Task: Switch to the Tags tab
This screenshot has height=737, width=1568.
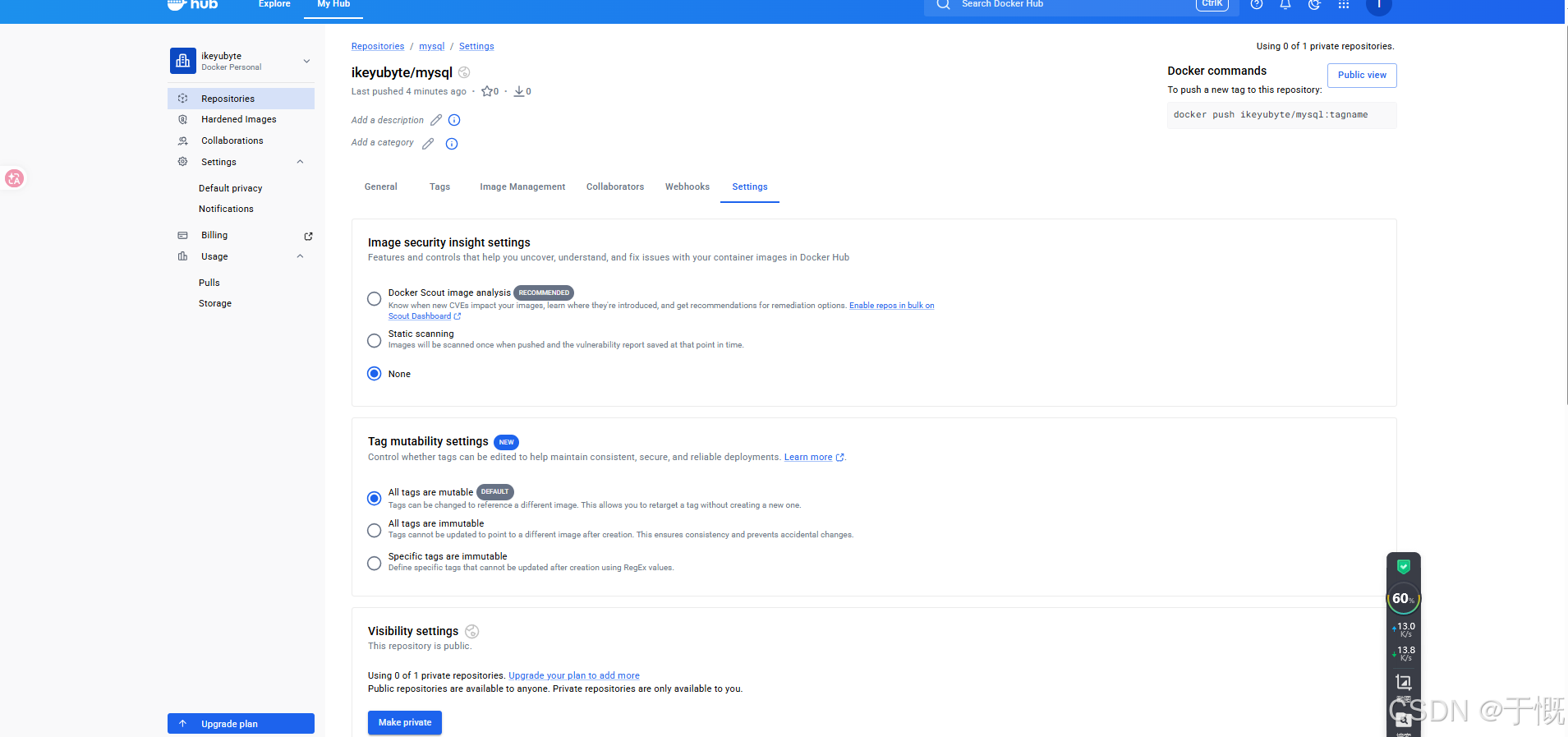Action: click(439, 187)
